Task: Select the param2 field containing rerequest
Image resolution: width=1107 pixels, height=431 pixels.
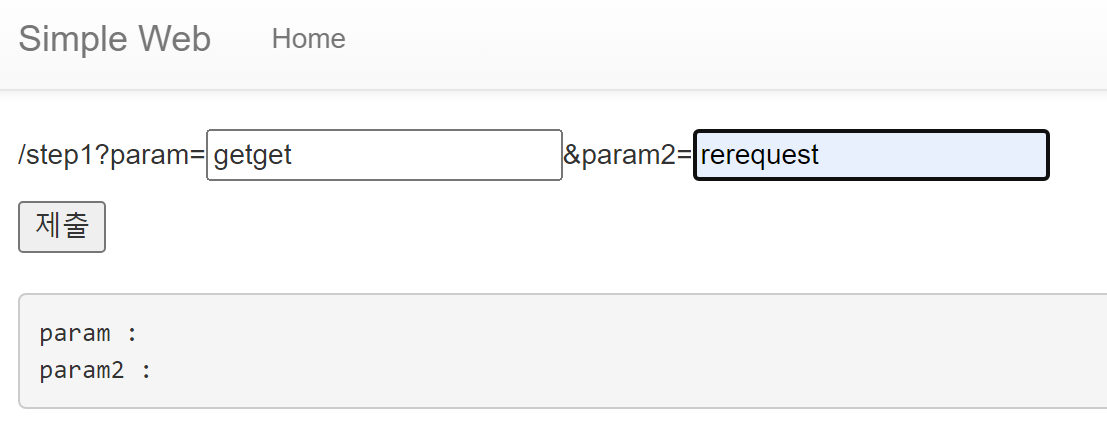Action: pos(871,155)
